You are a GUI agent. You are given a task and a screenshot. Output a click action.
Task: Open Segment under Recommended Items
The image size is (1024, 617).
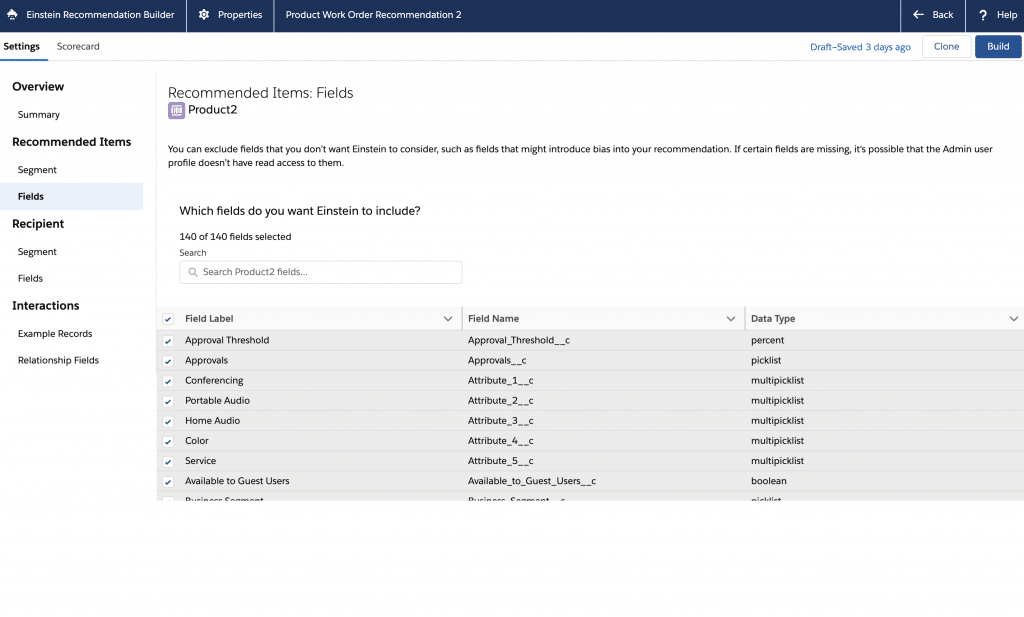pos(37,170)
